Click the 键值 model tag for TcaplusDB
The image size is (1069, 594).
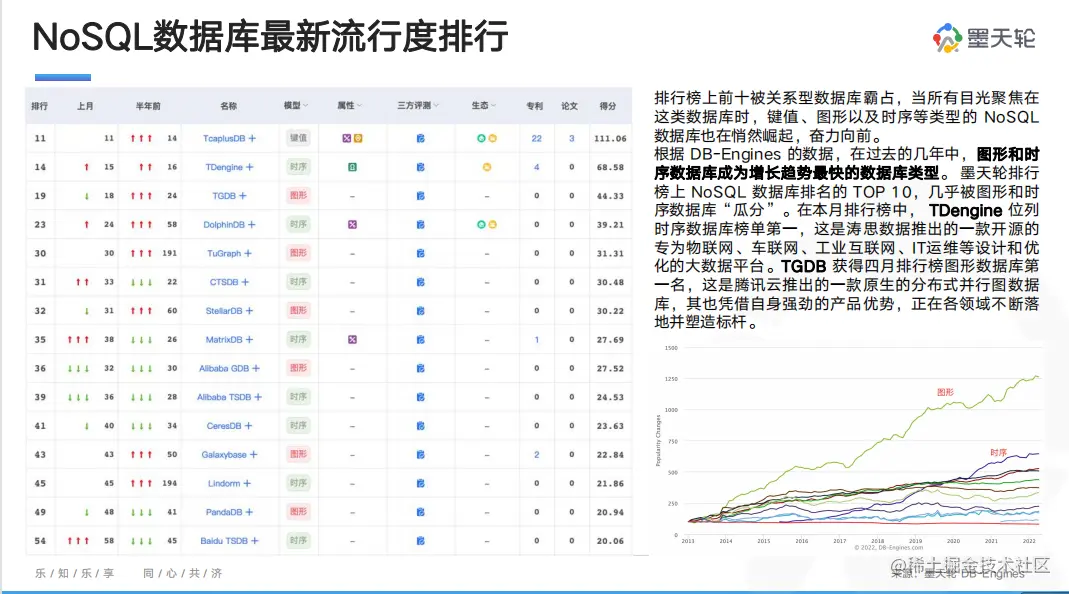pos(299,138)
